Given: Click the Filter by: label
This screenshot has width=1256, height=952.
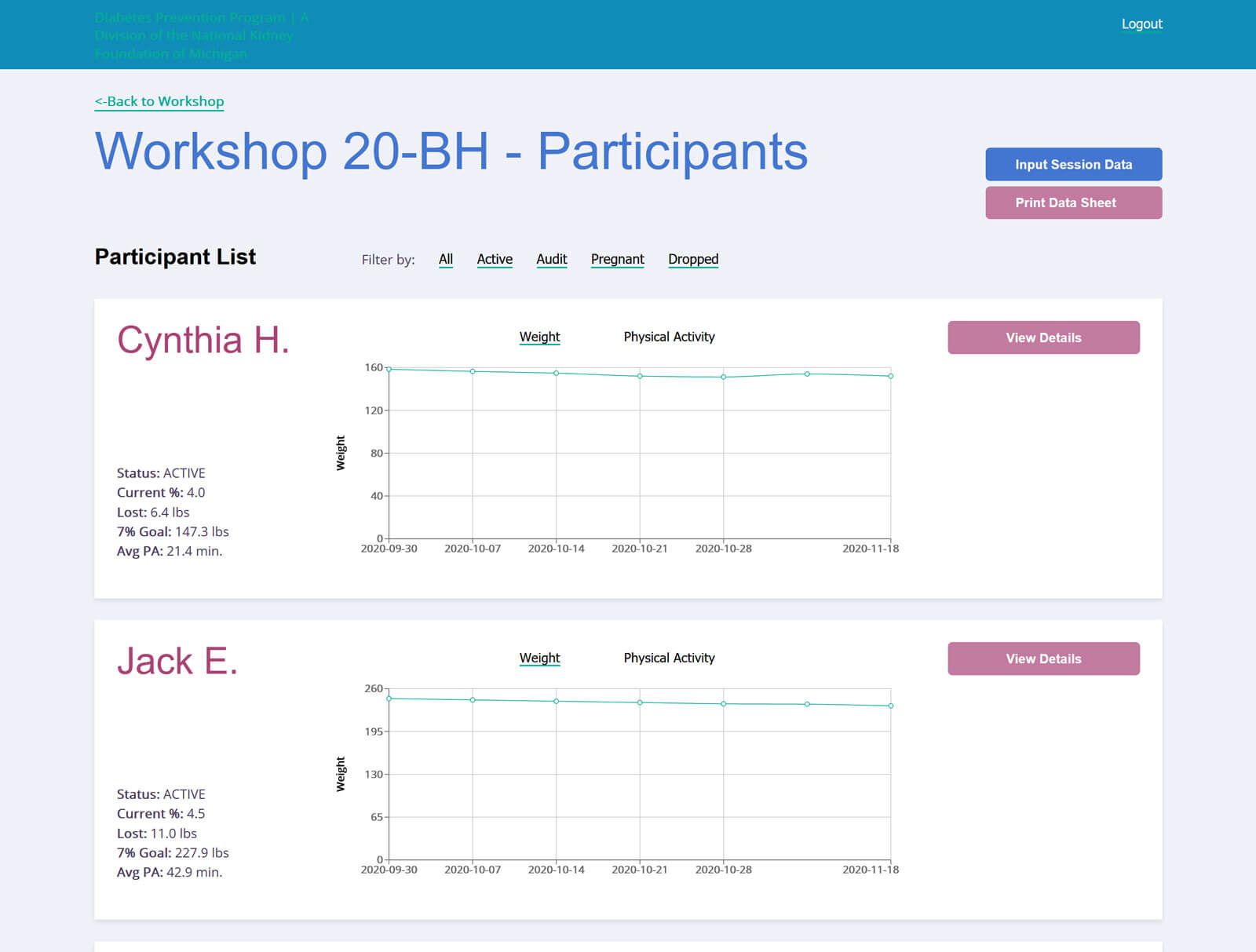Looking at the screenshot, I should click(x=388, y=260).
